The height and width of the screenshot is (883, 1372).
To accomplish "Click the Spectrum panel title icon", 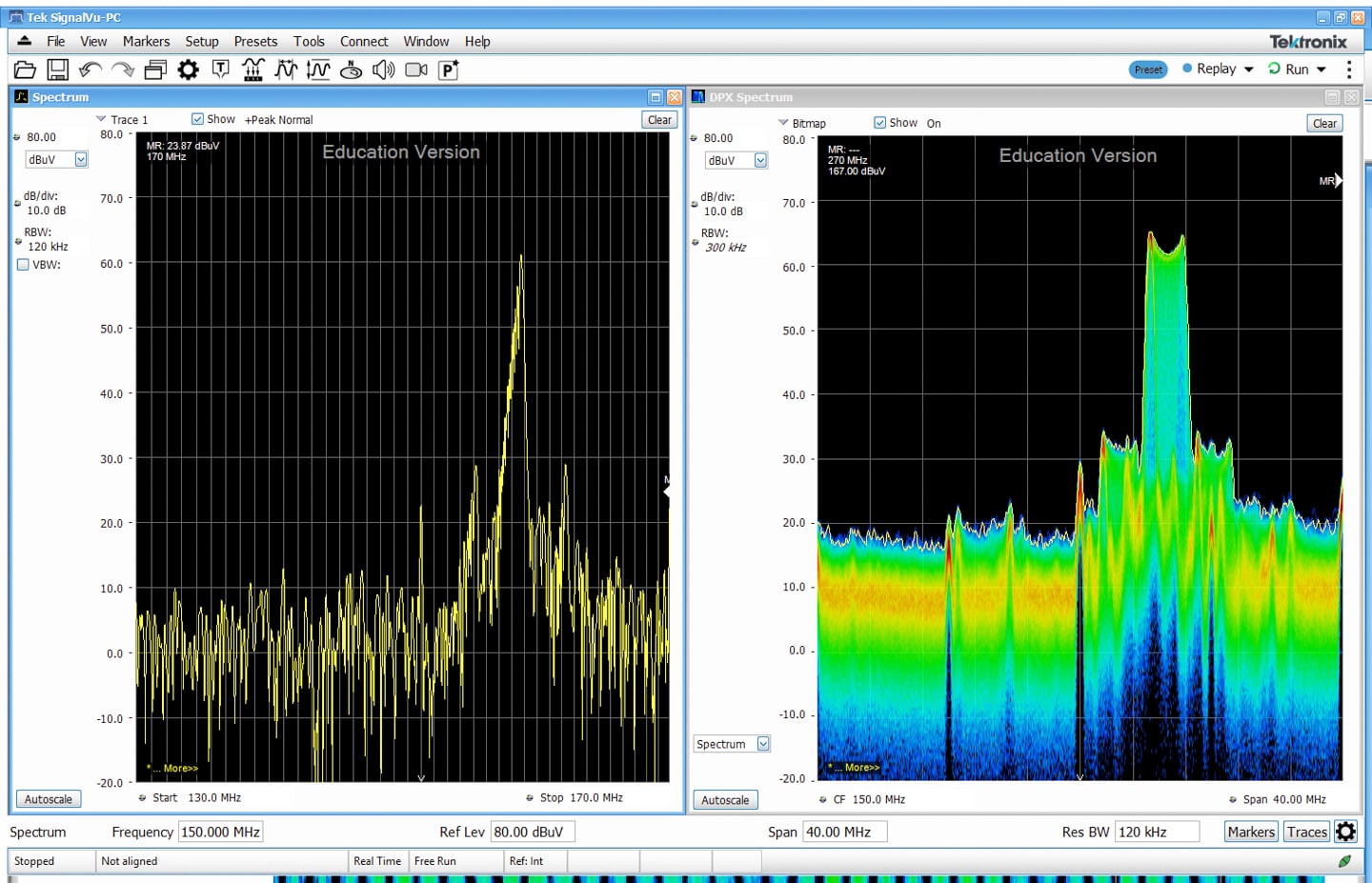I will point(22,97).
